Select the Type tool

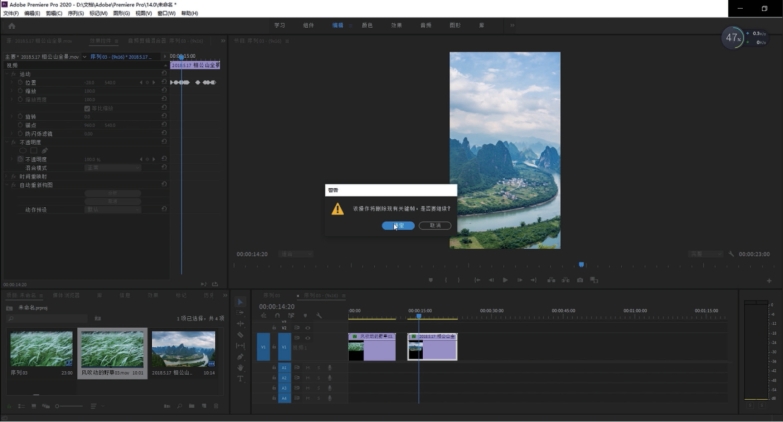[240, 379]
